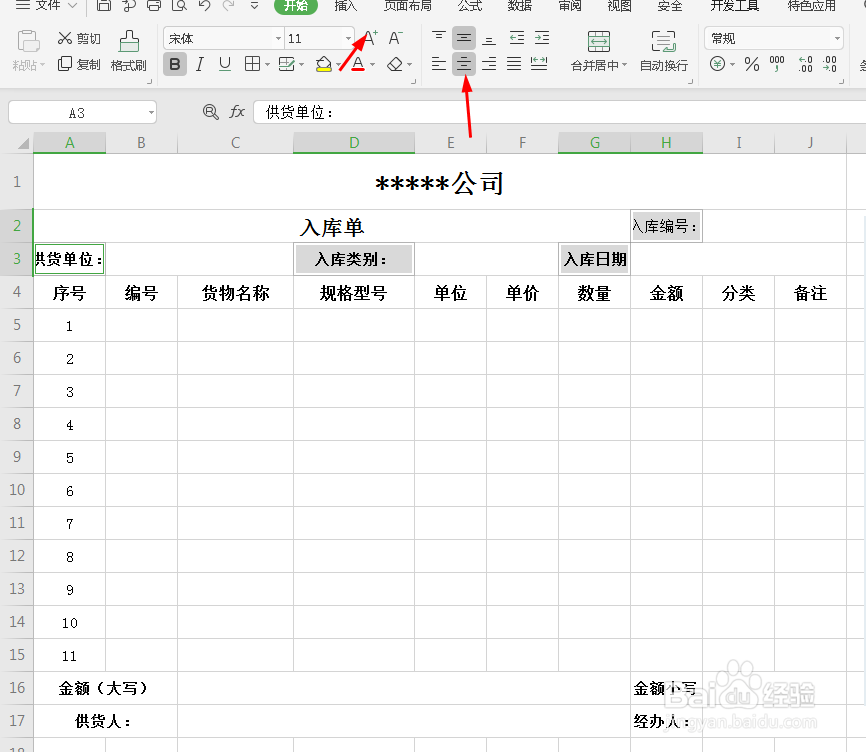
Task: Apply the Format Painter tool
Action: pos(127,52)
